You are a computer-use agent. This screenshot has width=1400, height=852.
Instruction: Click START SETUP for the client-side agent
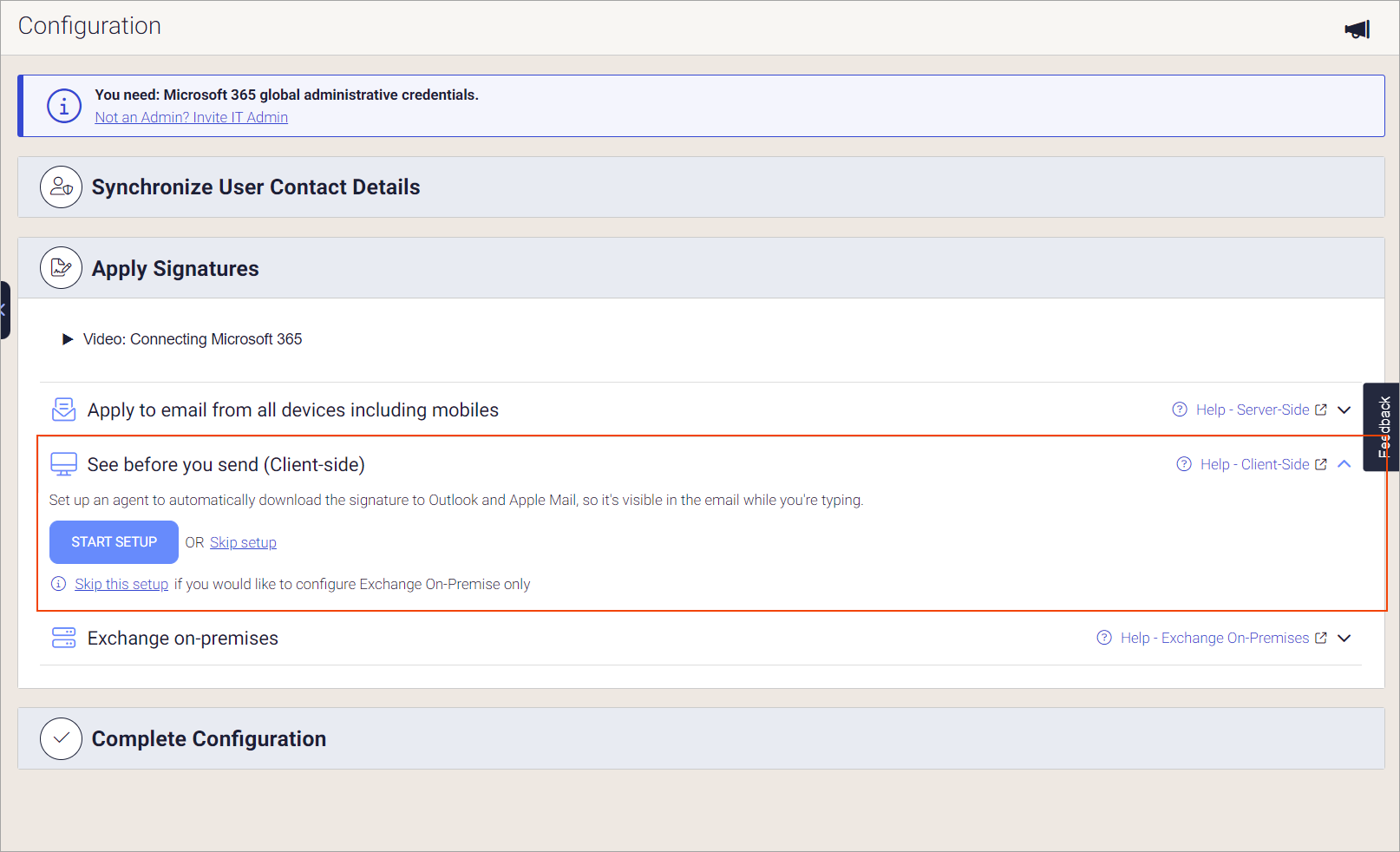coord(114,541)
